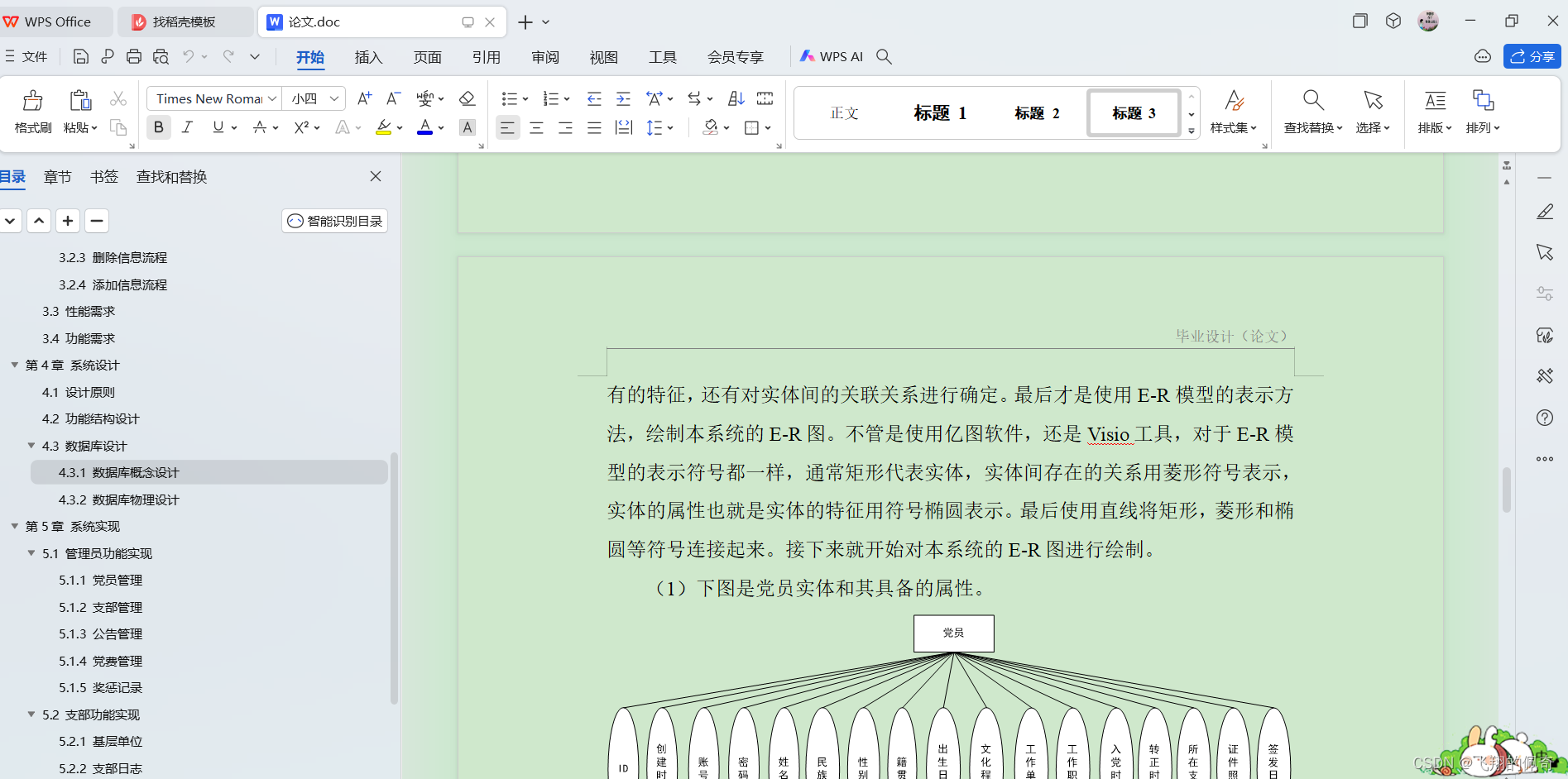Click the Cut scissors icon
The height and width of the screenshot is (779, 1568).
point(118,98)
